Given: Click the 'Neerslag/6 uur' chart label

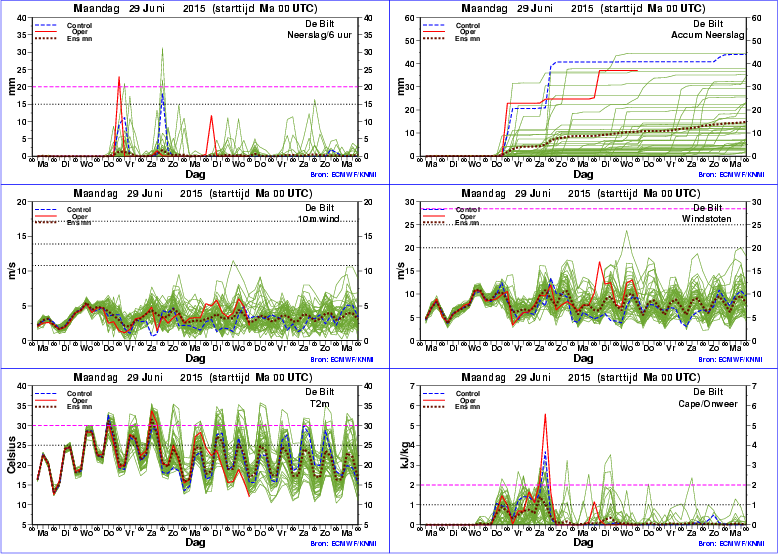Looking at the screenshot, I should click(320, 35).
